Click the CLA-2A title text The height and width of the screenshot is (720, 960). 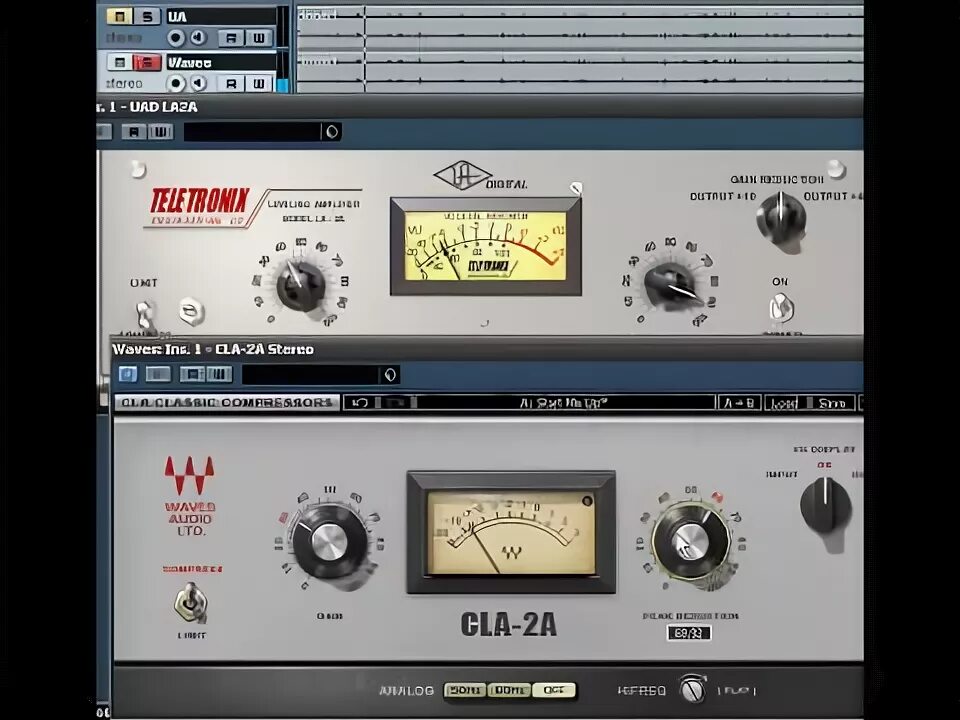508,624
